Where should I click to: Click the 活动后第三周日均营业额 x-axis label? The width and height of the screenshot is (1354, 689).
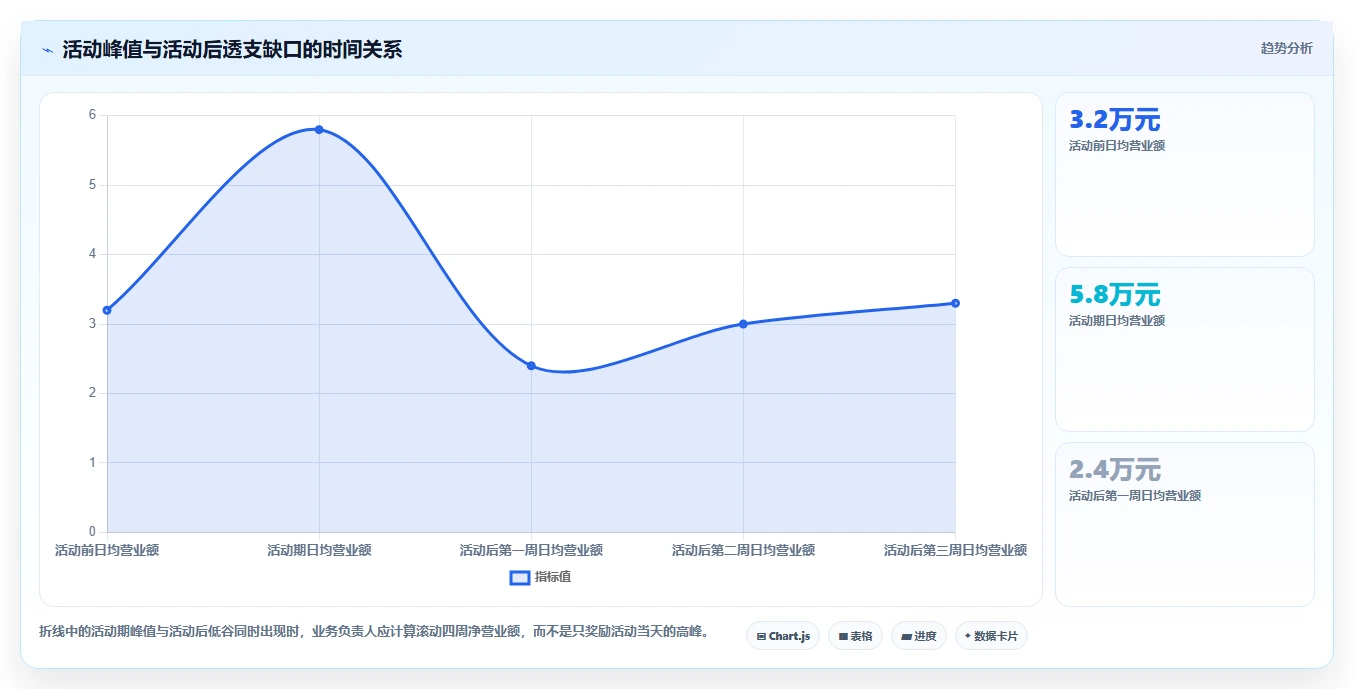click(x=955, y=550)
